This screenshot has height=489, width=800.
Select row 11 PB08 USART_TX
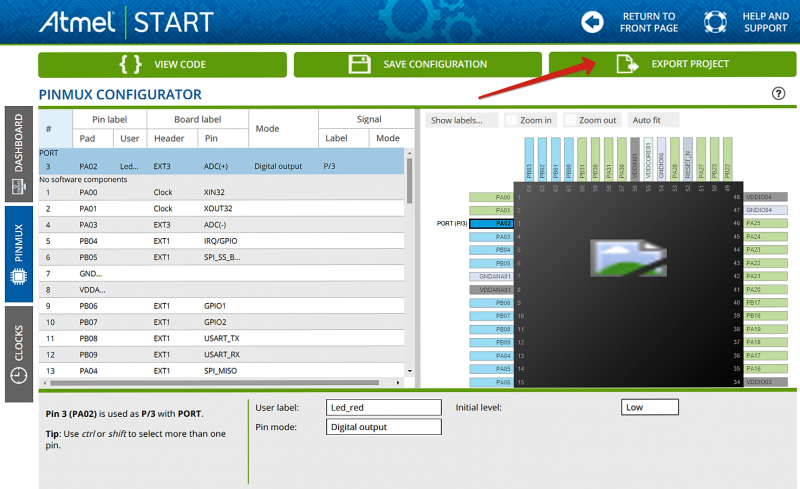pyautogui.click(x=221, y=338)
